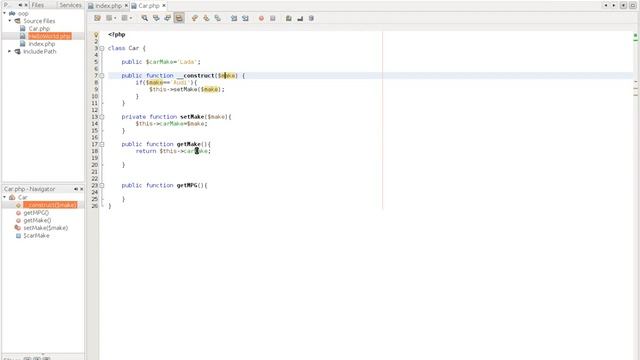Screen dimensions: 640x360
Task: Collapse the oop project node
Action: (x=4, y=13)
